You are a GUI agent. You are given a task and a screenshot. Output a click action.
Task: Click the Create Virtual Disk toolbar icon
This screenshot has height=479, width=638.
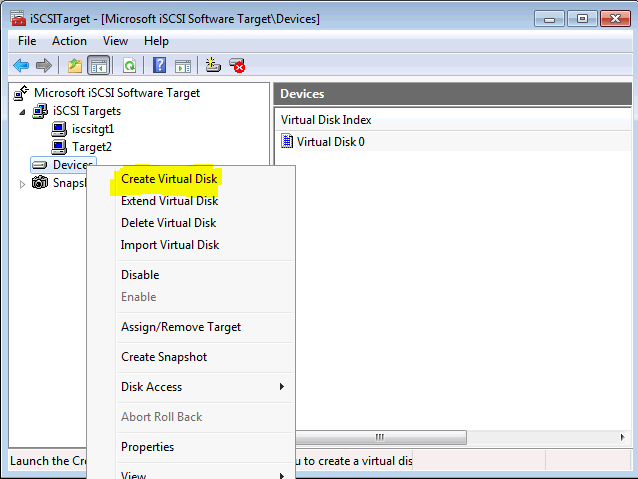[213, 65]
